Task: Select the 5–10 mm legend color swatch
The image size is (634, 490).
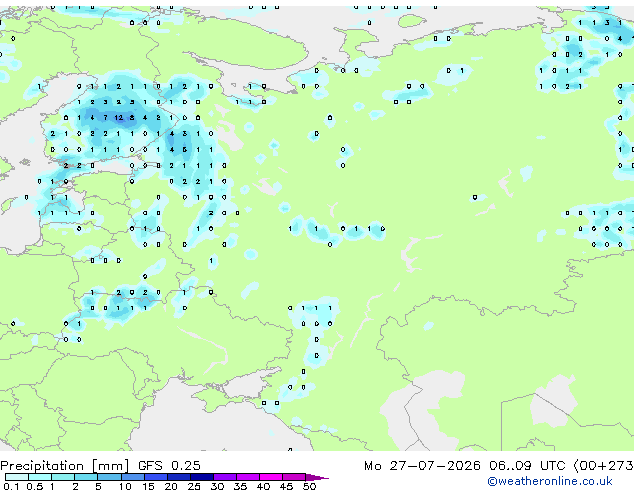Action: 110,477
